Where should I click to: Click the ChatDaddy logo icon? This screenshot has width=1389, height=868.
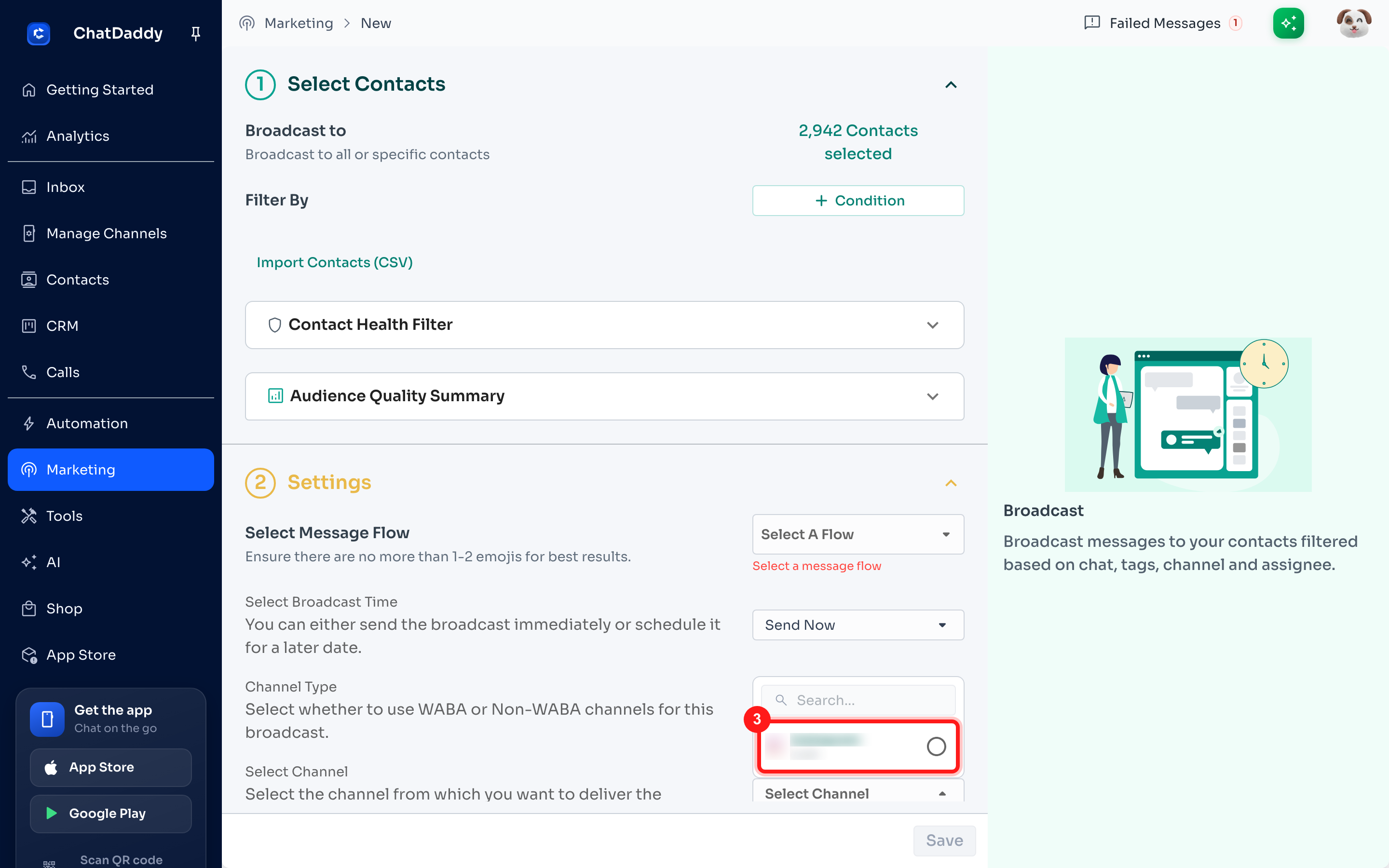(x=39, y=33)
